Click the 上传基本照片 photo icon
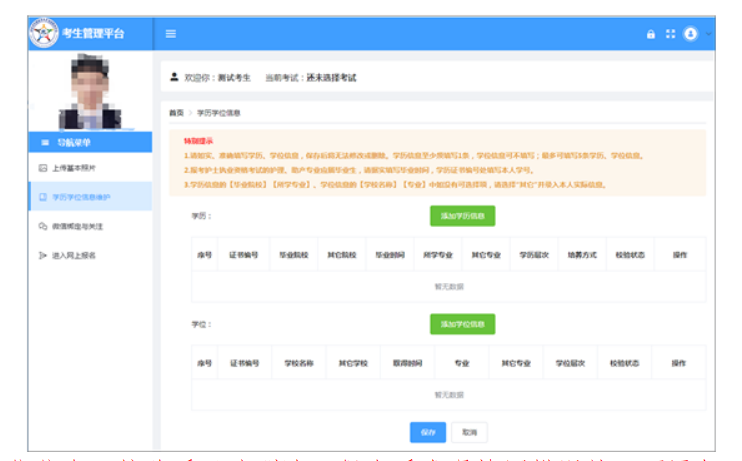Viewport: 742px width, 461px height. pos(42,168)
